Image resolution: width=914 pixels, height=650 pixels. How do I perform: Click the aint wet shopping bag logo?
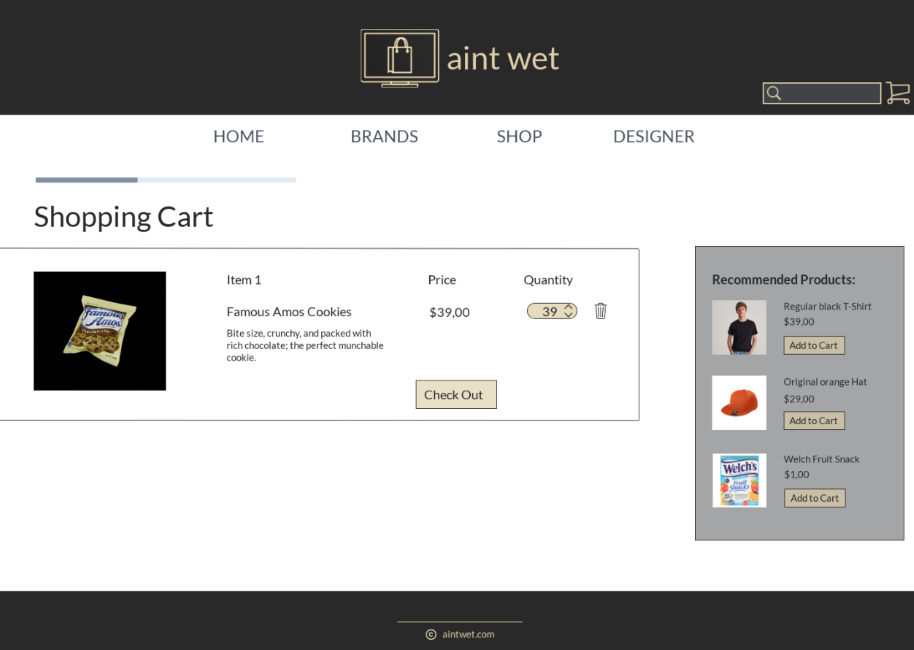tap(400, 58)
